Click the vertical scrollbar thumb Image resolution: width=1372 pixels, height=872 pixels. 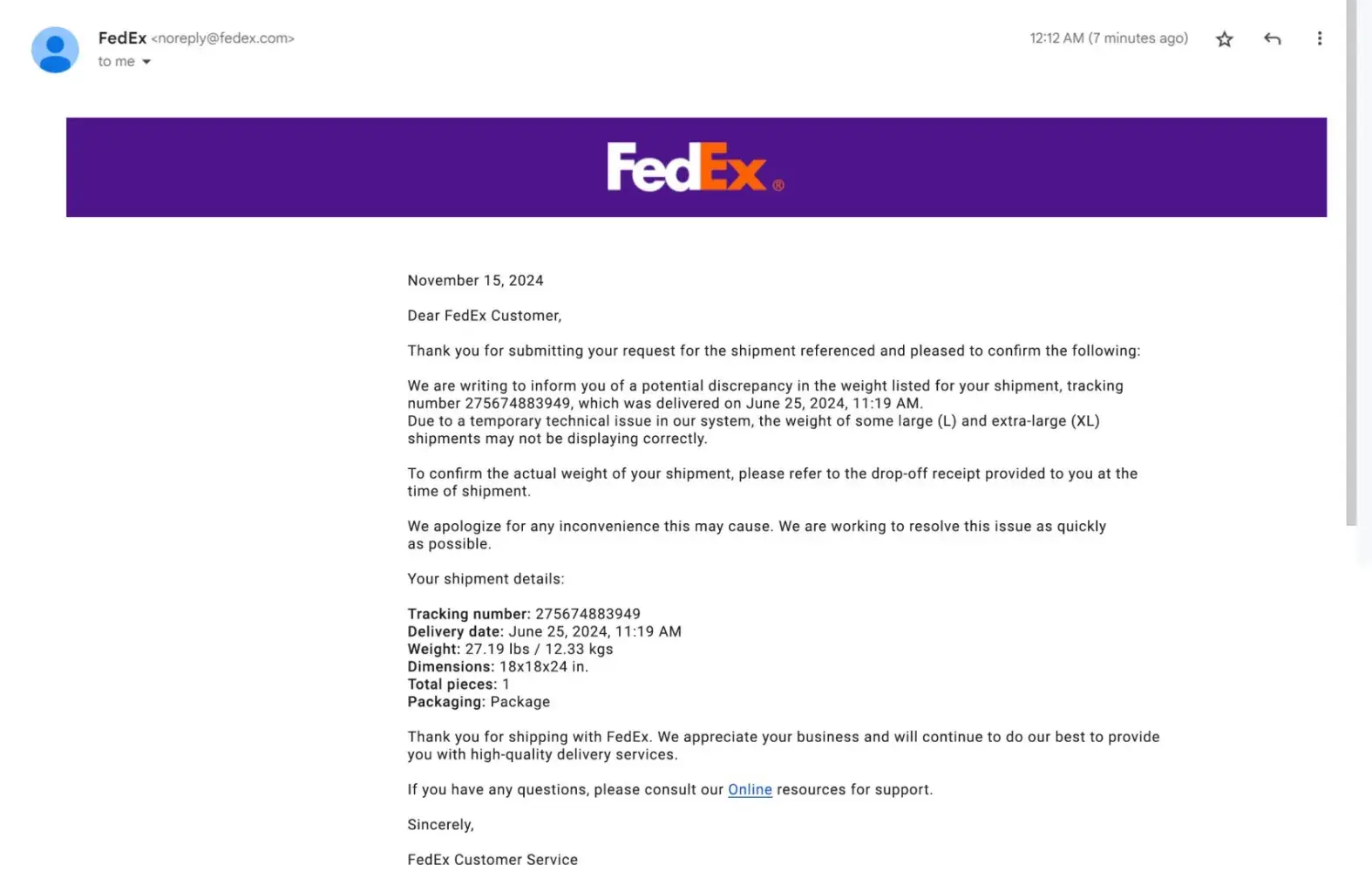tap(1351, 262)
